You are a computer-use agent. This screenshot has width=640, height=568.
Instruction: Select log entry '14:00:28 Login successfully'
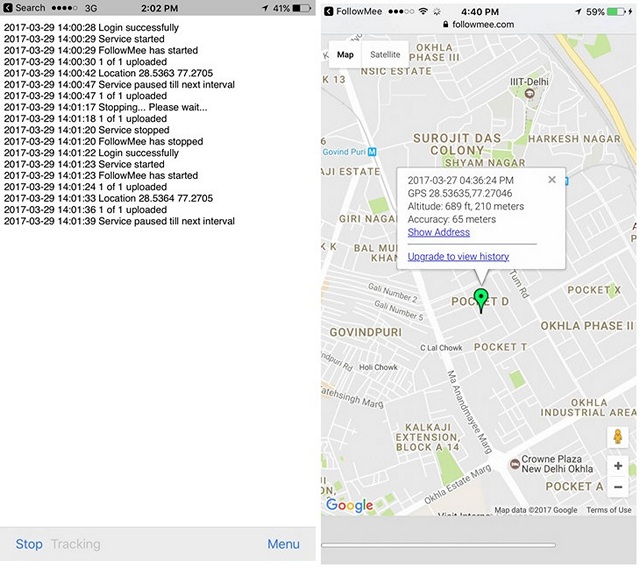(91, 27)
